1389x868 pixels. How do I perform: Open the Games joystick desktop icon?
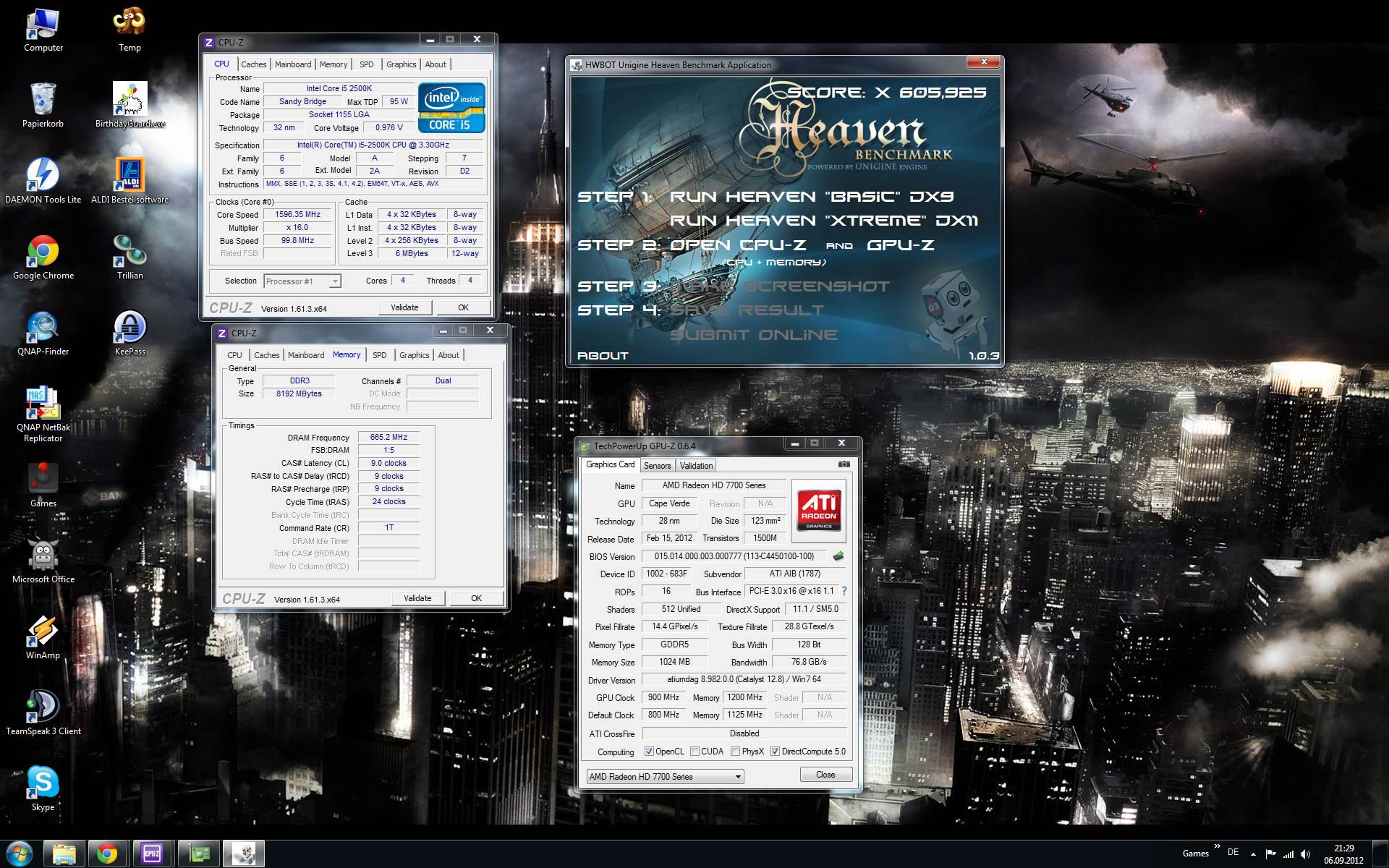43,485
